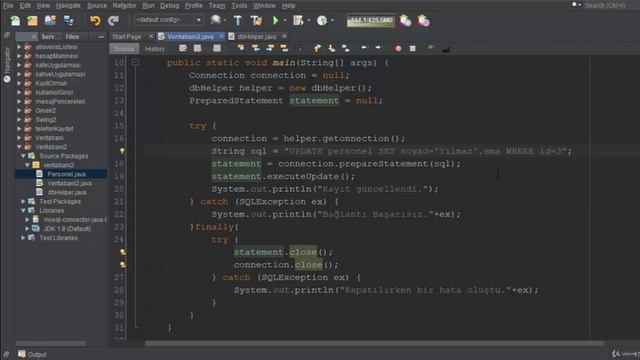Click the Profile Project icon
640x360 pixels.
point(322,20)
